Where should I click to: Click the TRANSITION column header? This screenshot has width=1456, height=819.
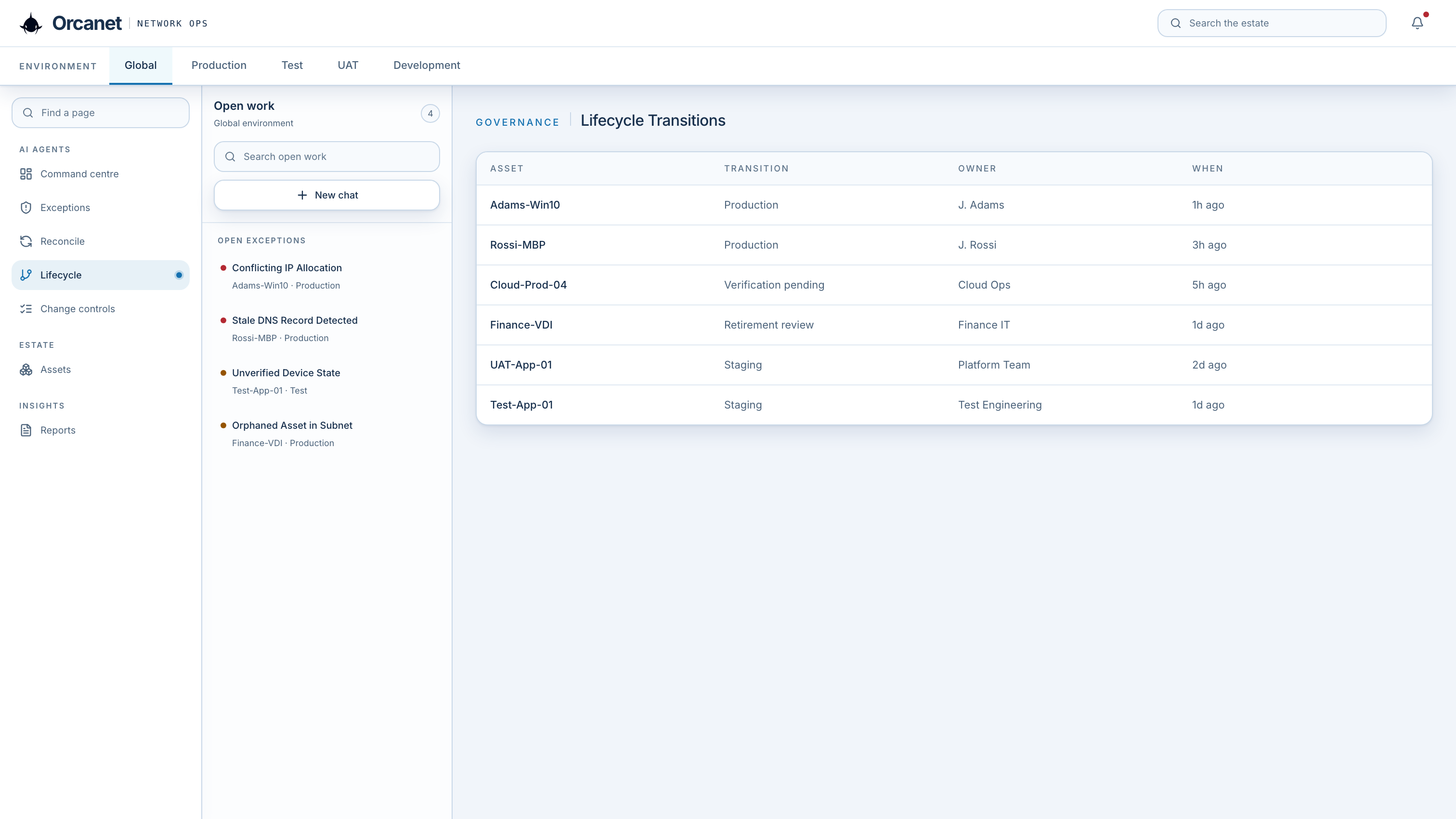point(756,169)
